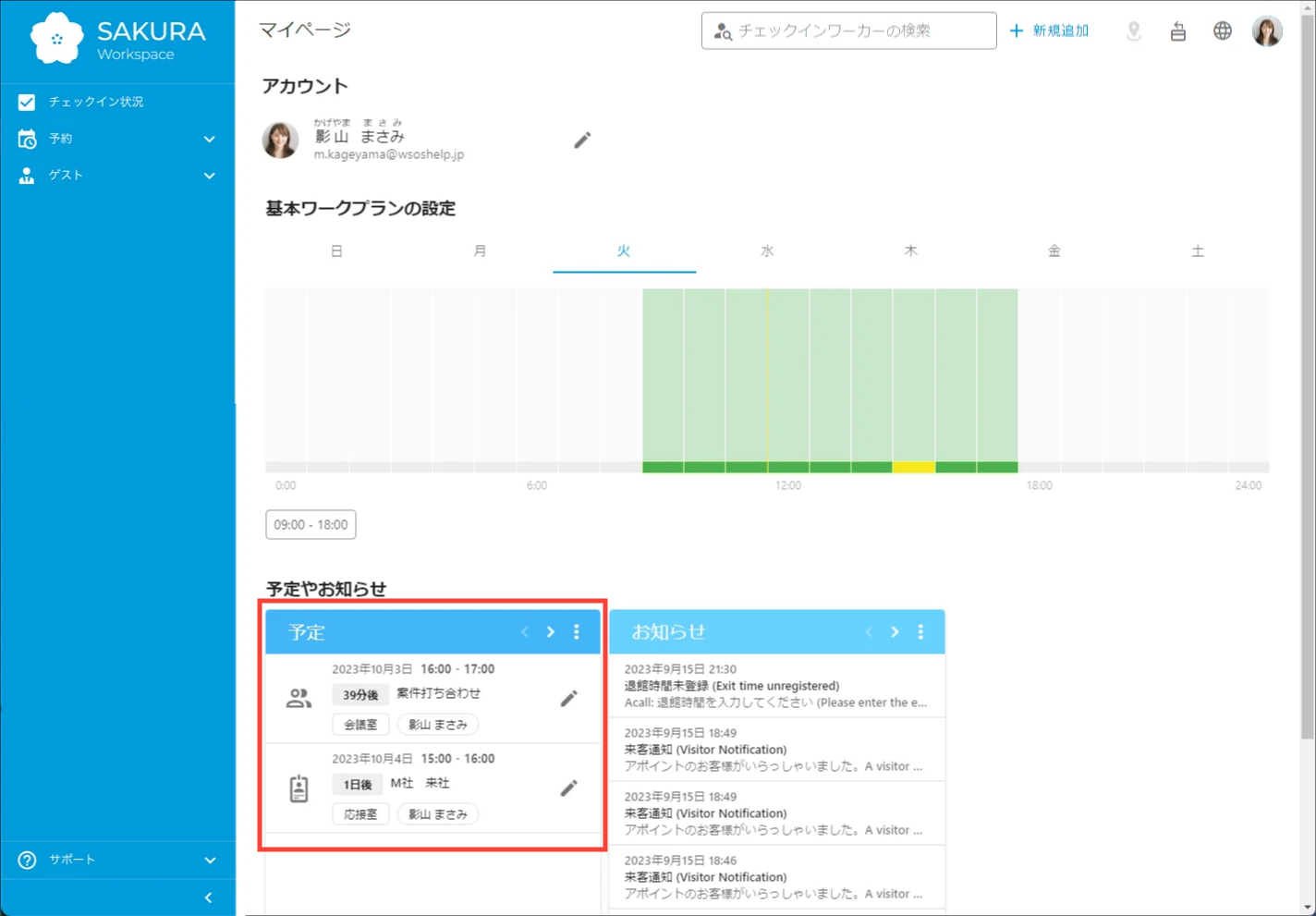Expand the 予約 sidebar menu
The height and width of the screenshot is (916, 1316).
pos(117,139)
